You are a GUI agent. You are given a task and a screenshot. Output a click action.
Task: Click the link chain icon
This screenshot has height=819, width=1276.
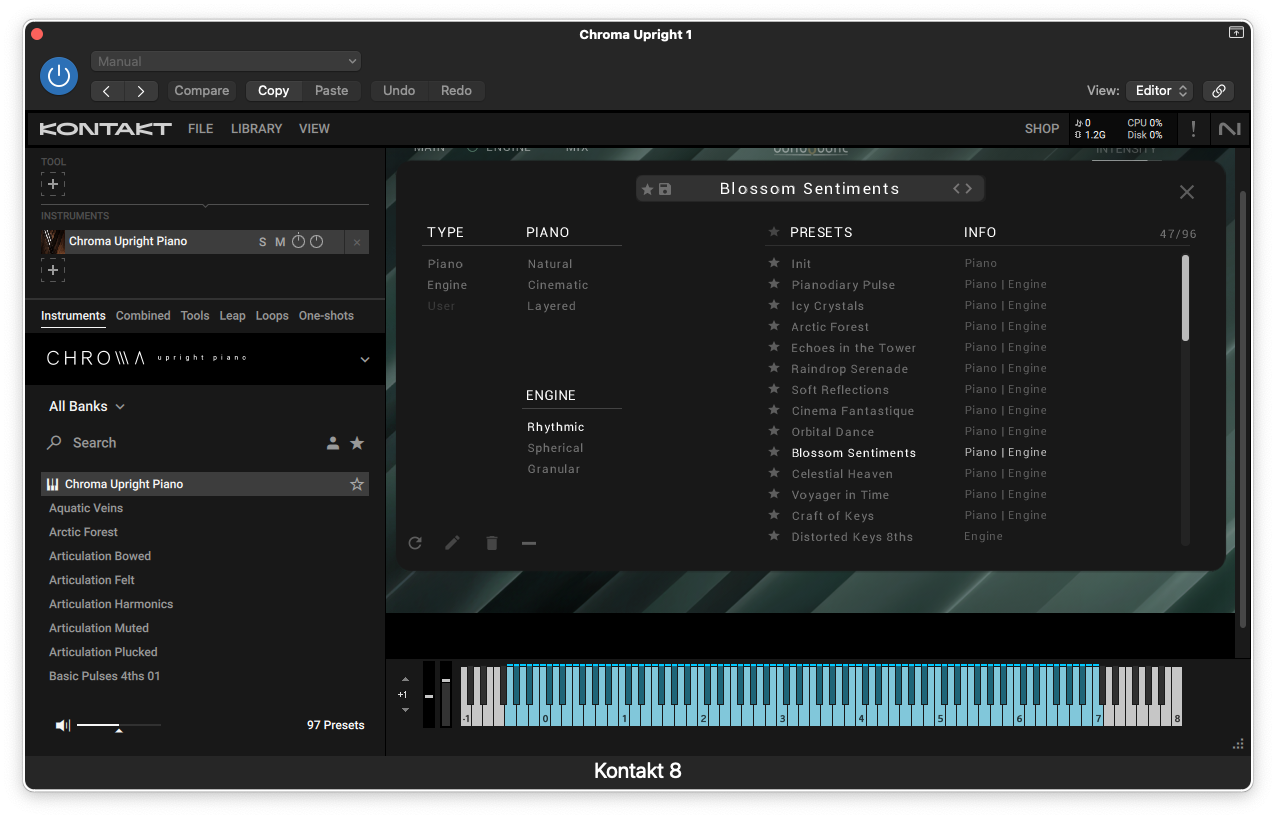[x=1218, y=91]
